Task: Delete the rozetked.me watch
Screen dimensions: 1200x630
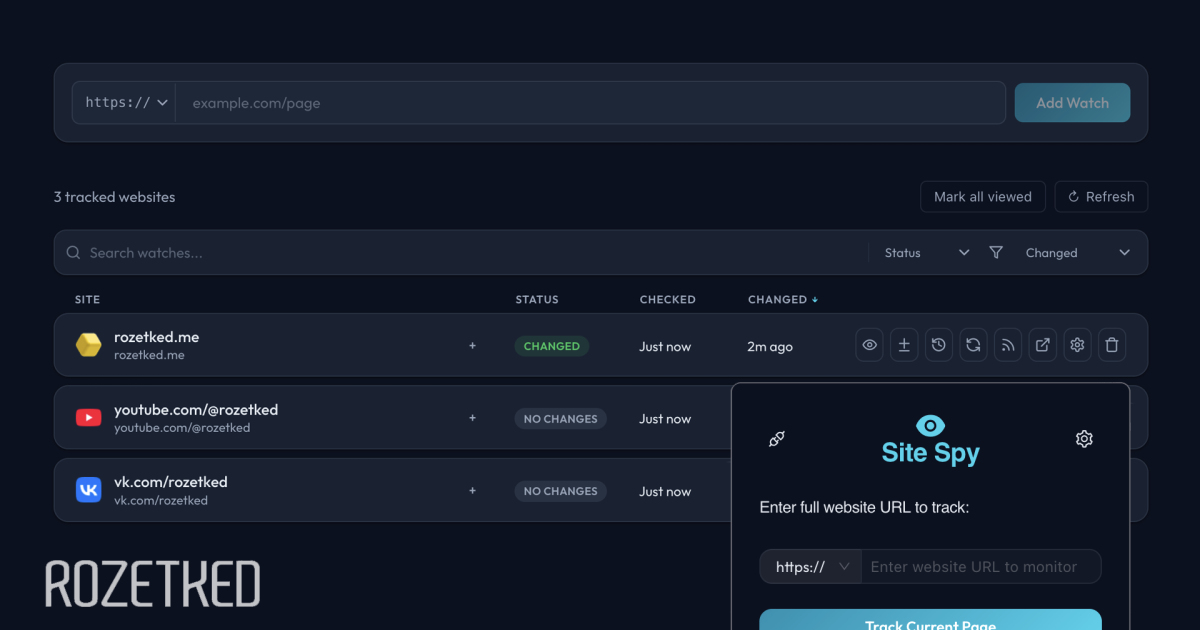Action: 1111,346
